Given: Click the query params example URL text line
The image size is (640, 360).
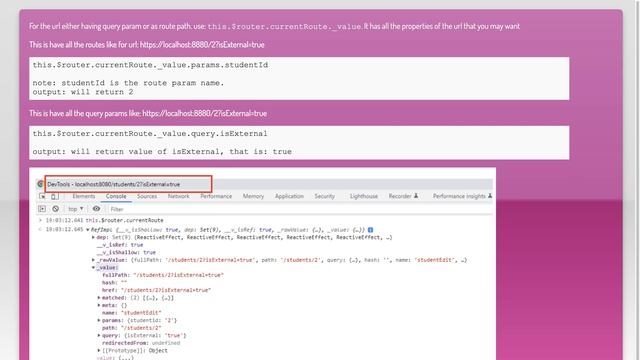Looking at the screenshot, I should [x=148, y=113].
